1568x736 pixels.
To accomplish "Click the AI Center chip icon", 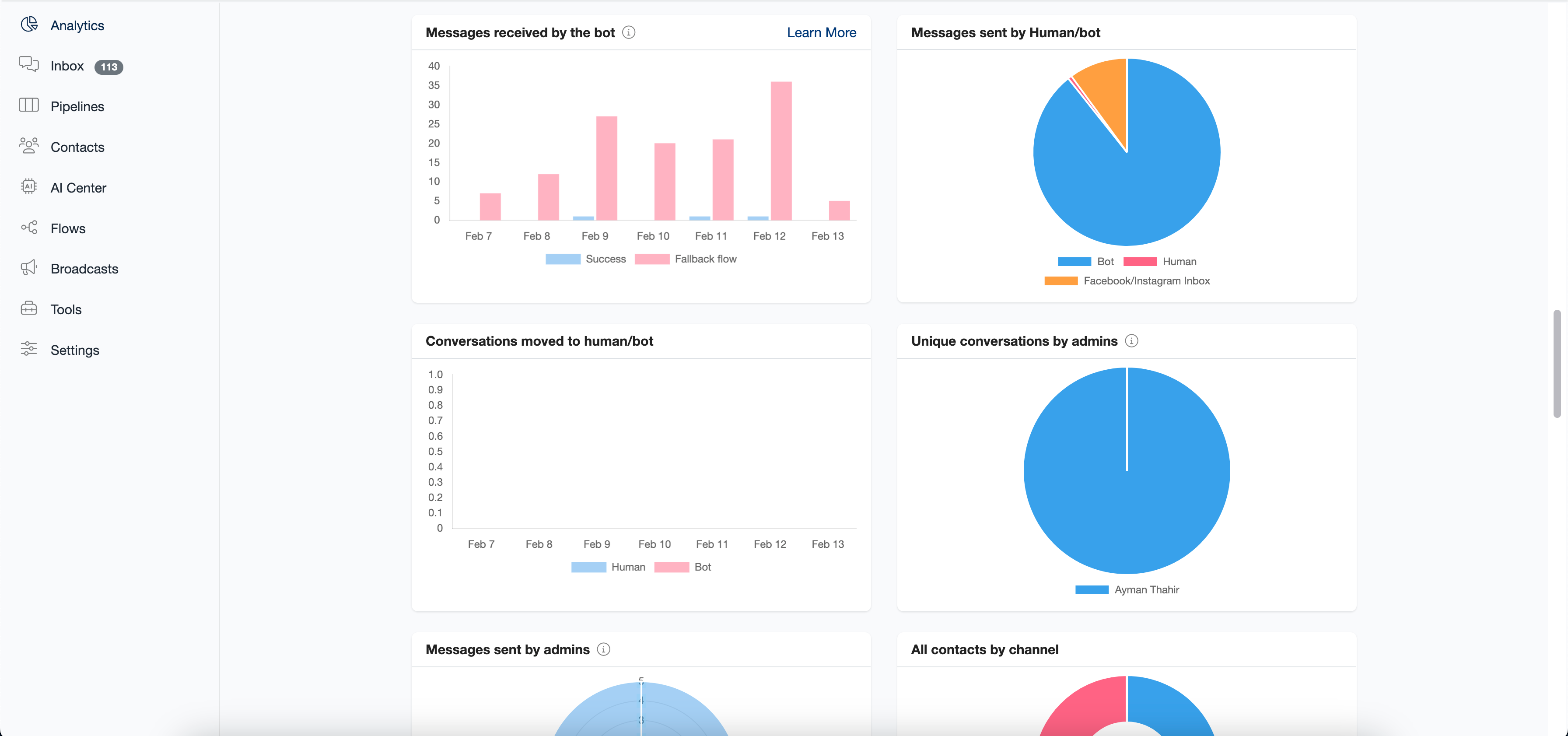I will pyautogui.click(x=28, y=187).
